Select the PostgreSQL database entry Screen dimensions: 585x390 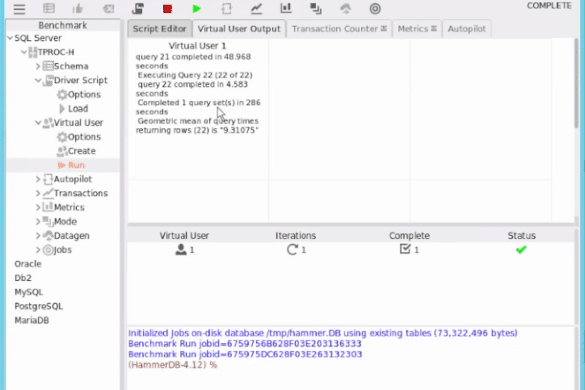(38, 306)
